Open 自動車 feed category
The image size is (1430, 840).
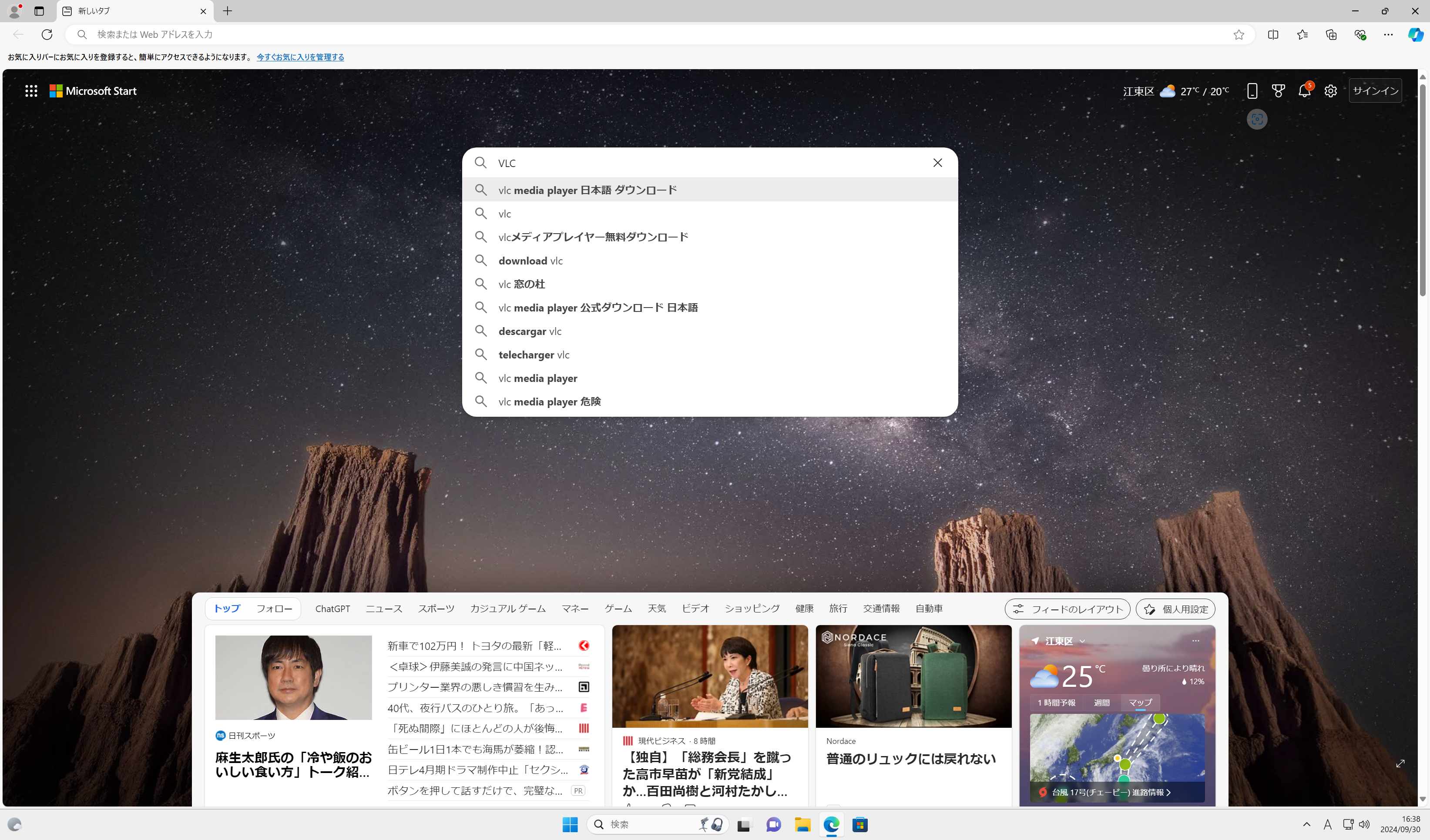pos(929,609)
